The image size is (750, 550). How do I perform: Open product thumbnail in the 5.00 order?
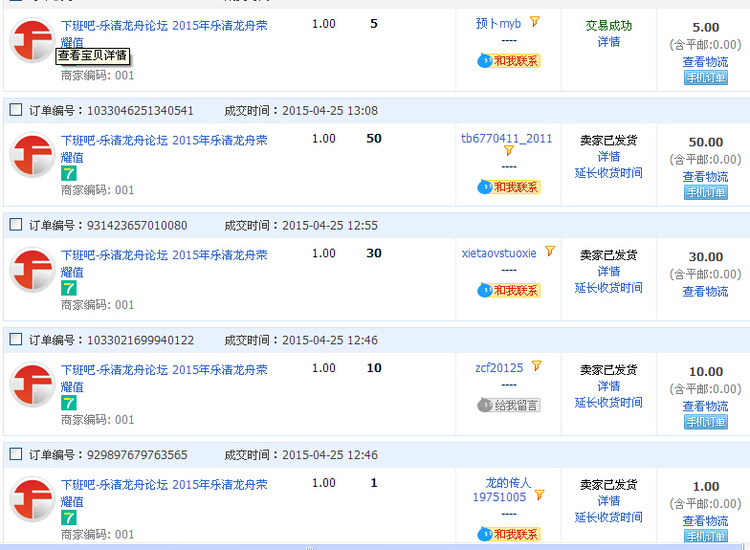pos(33,41)
